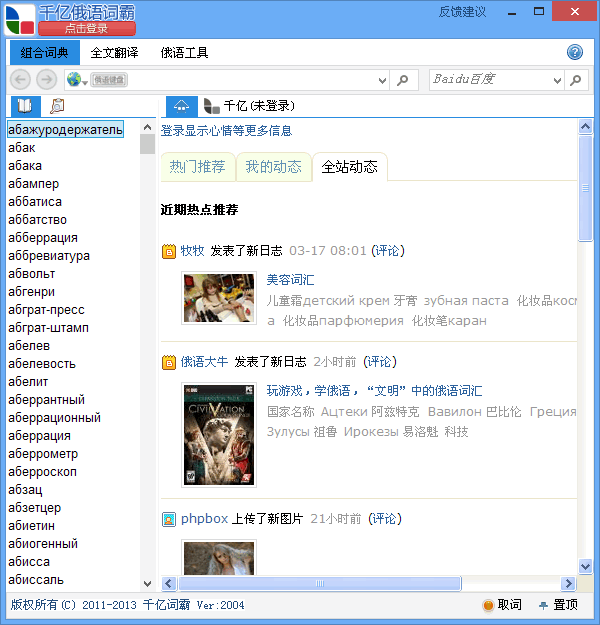
Task: Open user 俄语大牛 profile link
Action: pos(204,362)
